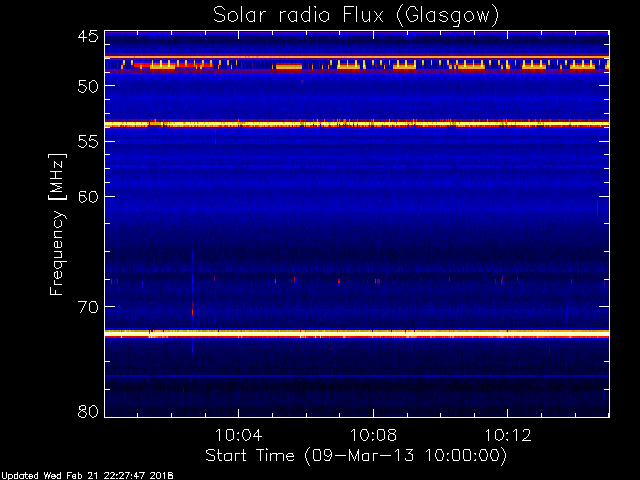Click the 70 frequency tick label
Screen dimensions: 640x480
point(88,307)
